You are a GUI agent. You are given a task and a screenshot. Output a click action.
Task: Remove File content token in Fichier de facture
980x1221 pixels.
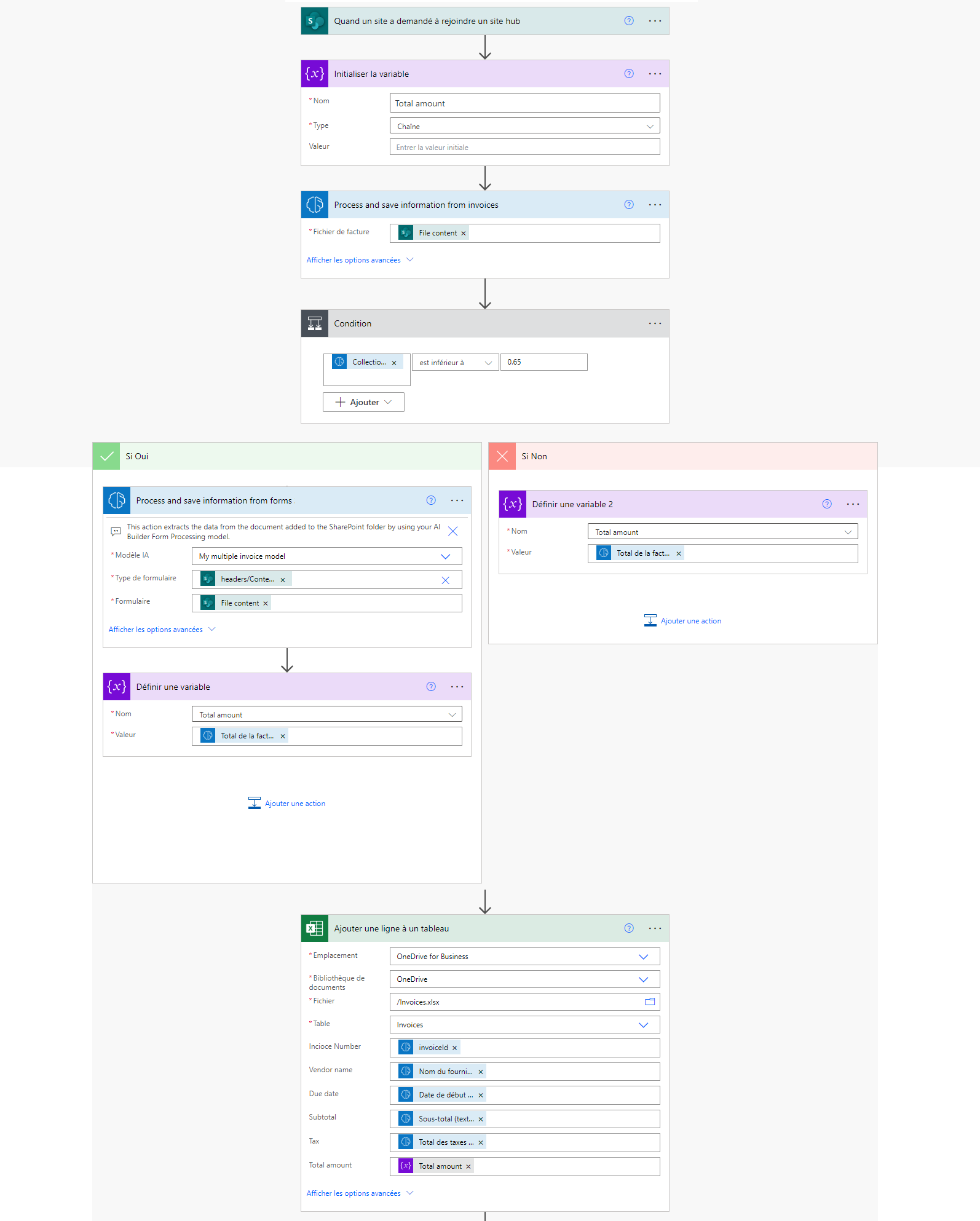click(x=464, y=234)
